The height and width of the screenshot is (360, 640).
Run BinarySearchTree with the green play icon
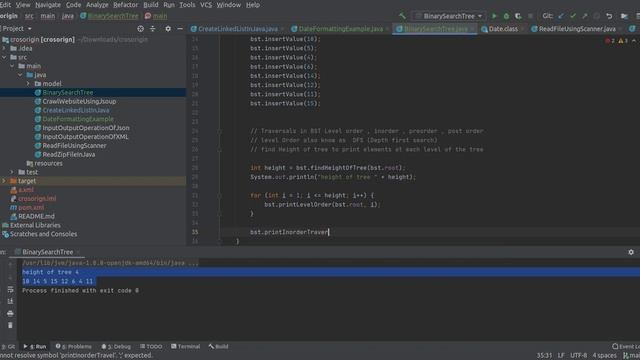494,16
